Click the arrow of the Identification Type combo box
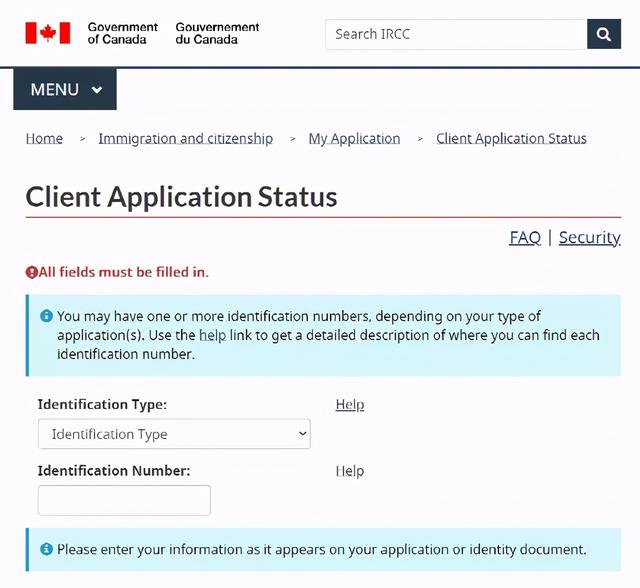 coord(302,434)
